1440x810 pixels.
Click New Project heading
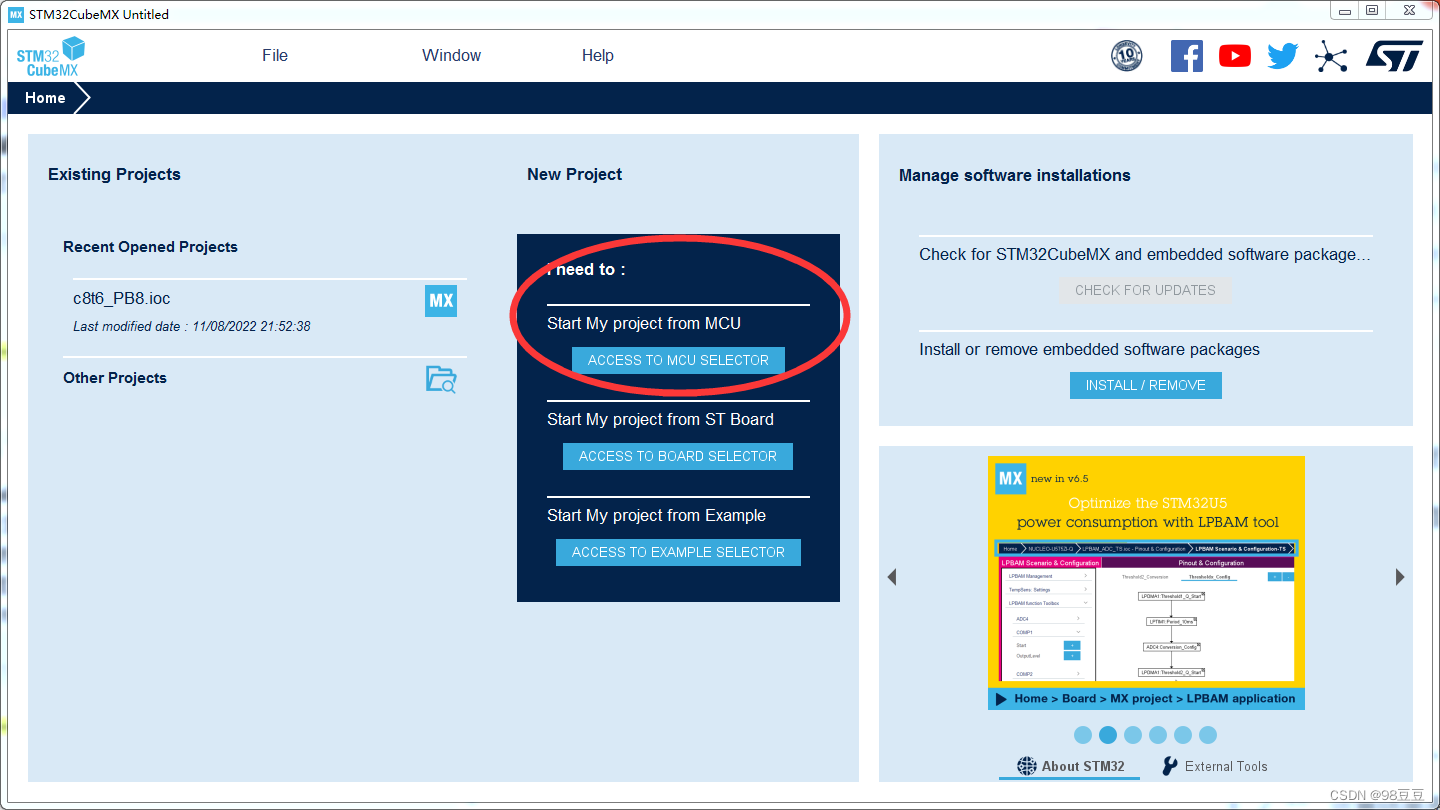click(574, 174)
